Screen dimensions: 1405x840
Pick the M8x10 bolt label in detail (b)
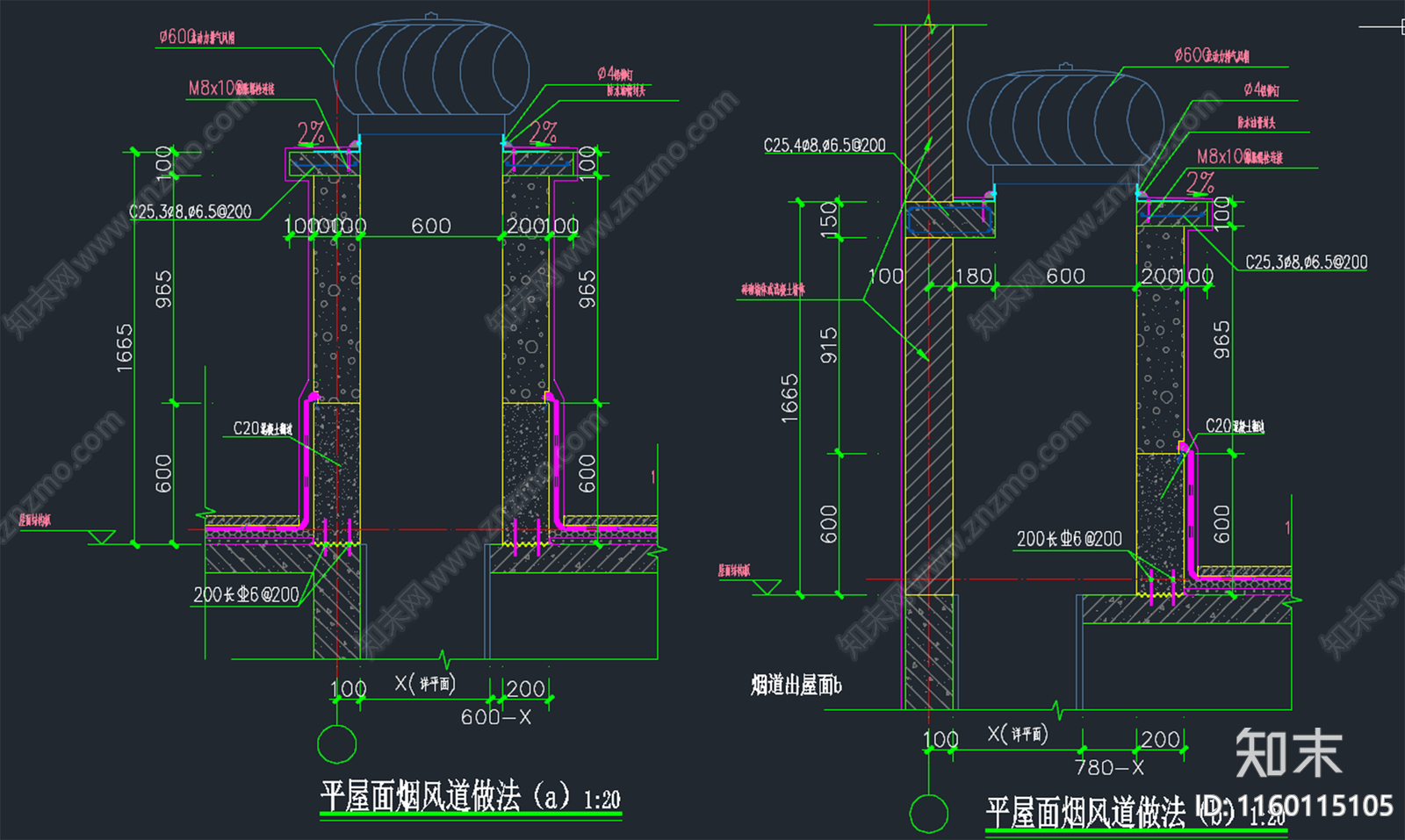[x=1239, y=156]
